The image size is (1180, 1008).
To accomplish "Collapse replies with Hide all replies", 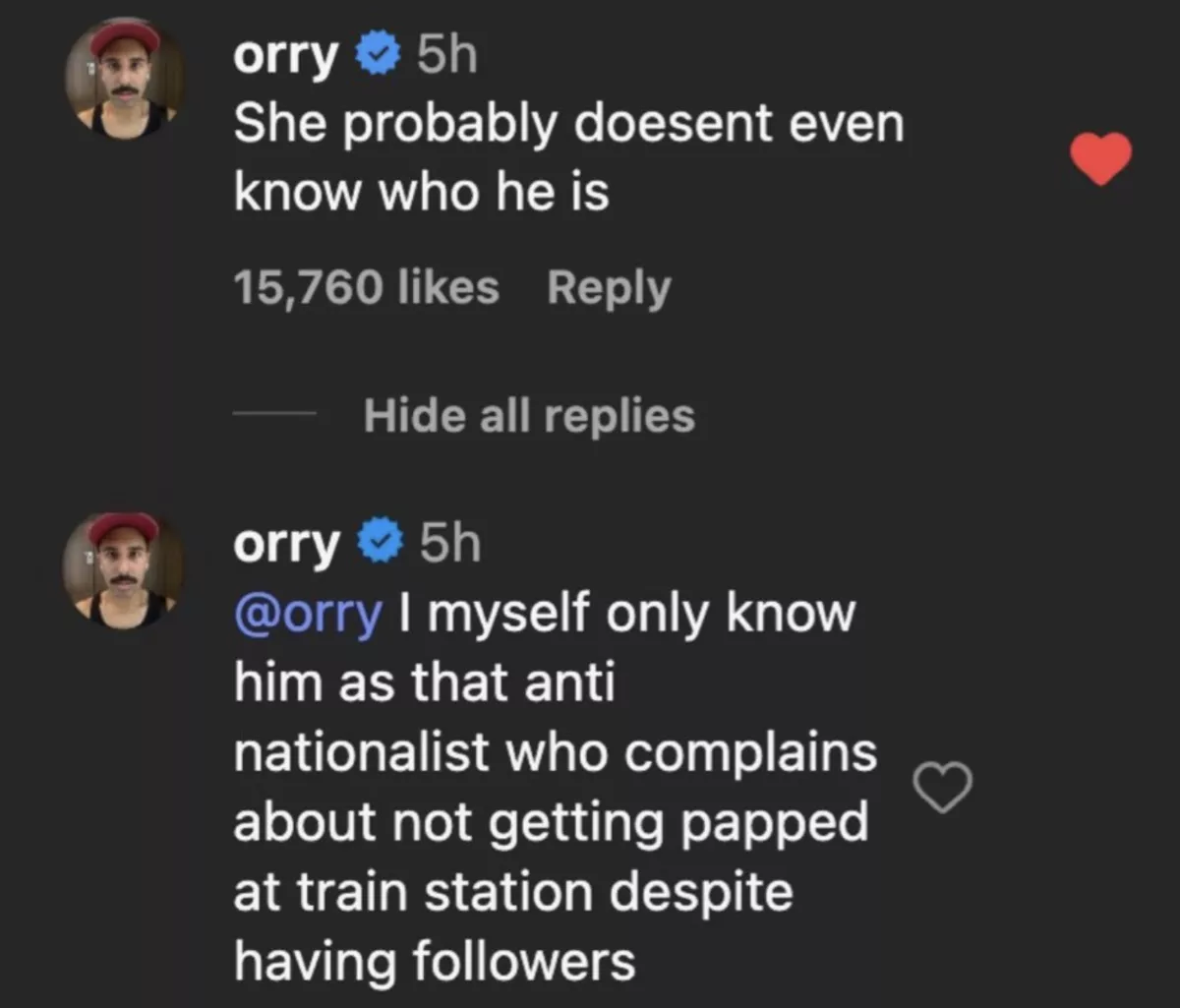I will 529,414.
